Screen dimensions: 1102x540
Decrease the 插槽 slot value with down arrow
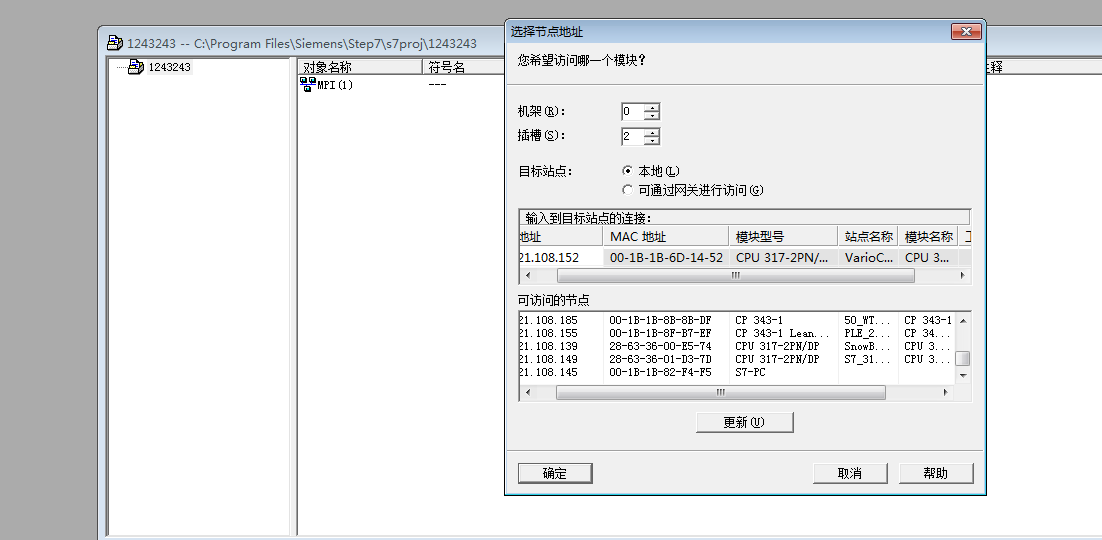pyautogui.click(x=653, y=141)
